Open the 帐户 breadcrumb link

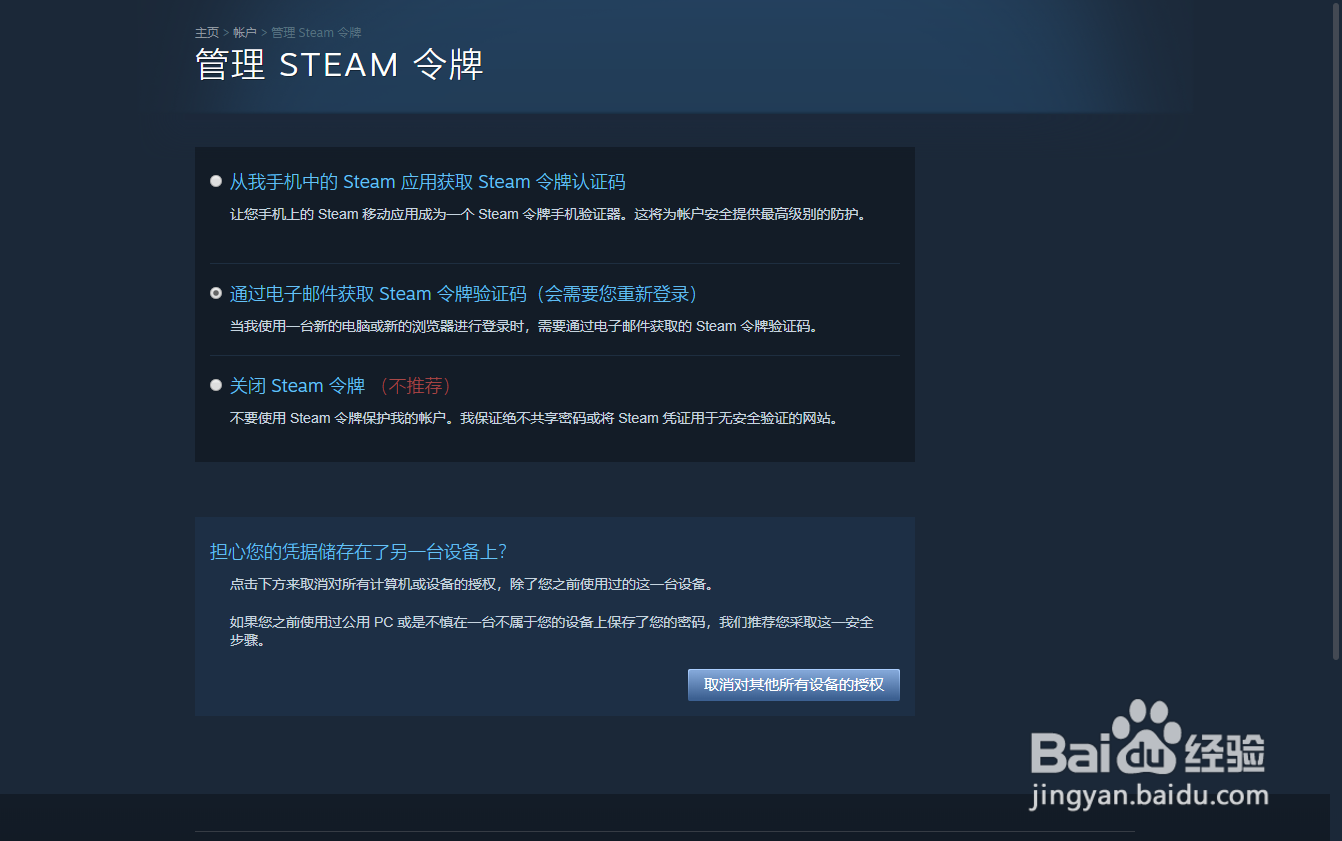point(245,33)
